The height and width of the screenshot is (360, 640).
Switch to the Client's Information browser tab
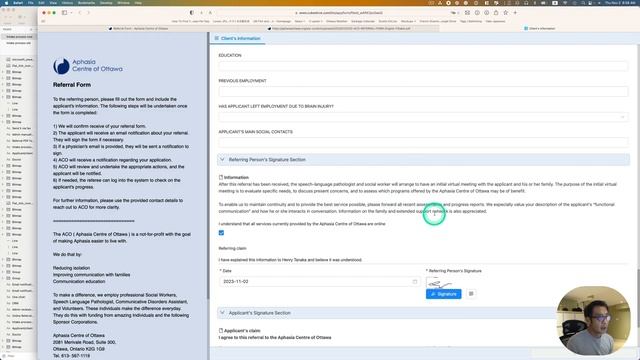[x=540, y=29]
